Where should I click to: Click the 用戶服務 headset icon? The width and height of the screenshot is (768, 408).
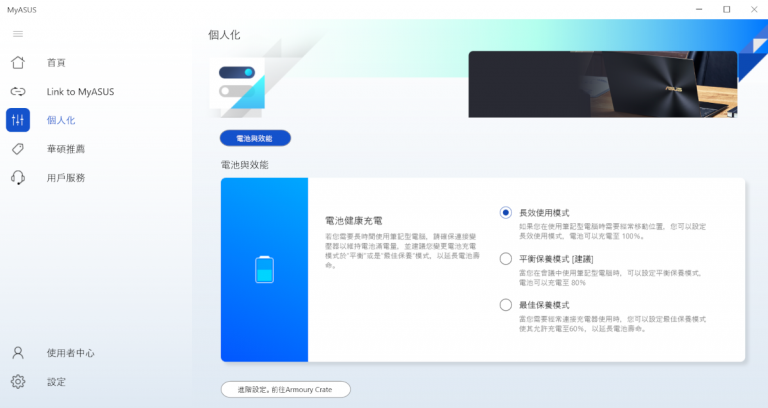click(x=18, y=177)
